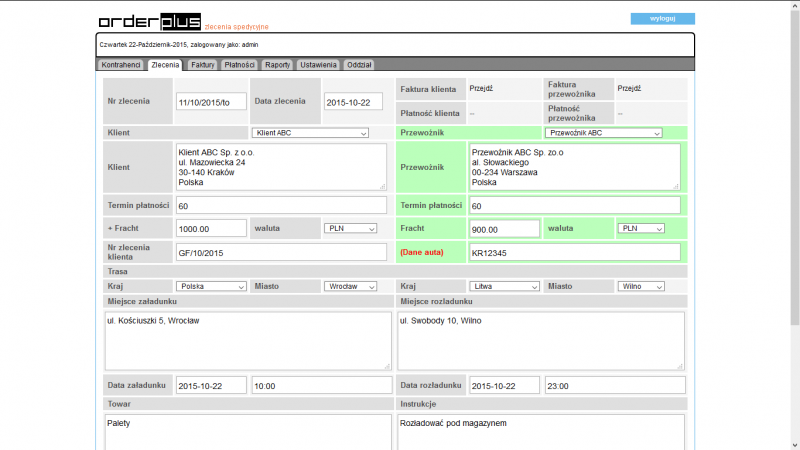Screen dimensions: 800x450
Task: Open the Faktury tab
Action: (x=203, y=65)
